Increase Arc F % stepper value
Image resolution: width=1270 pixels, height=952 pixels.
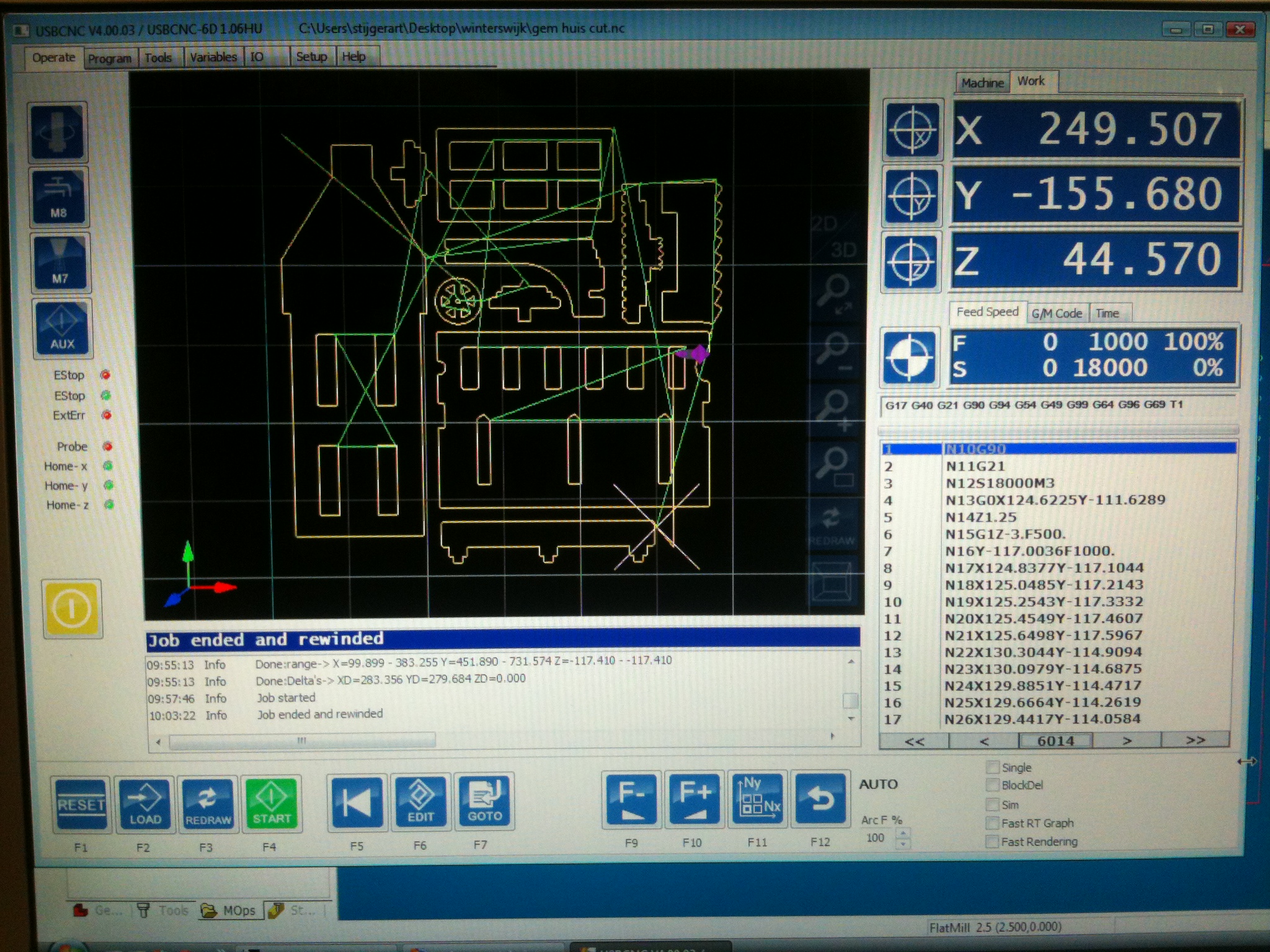(903, 834)
